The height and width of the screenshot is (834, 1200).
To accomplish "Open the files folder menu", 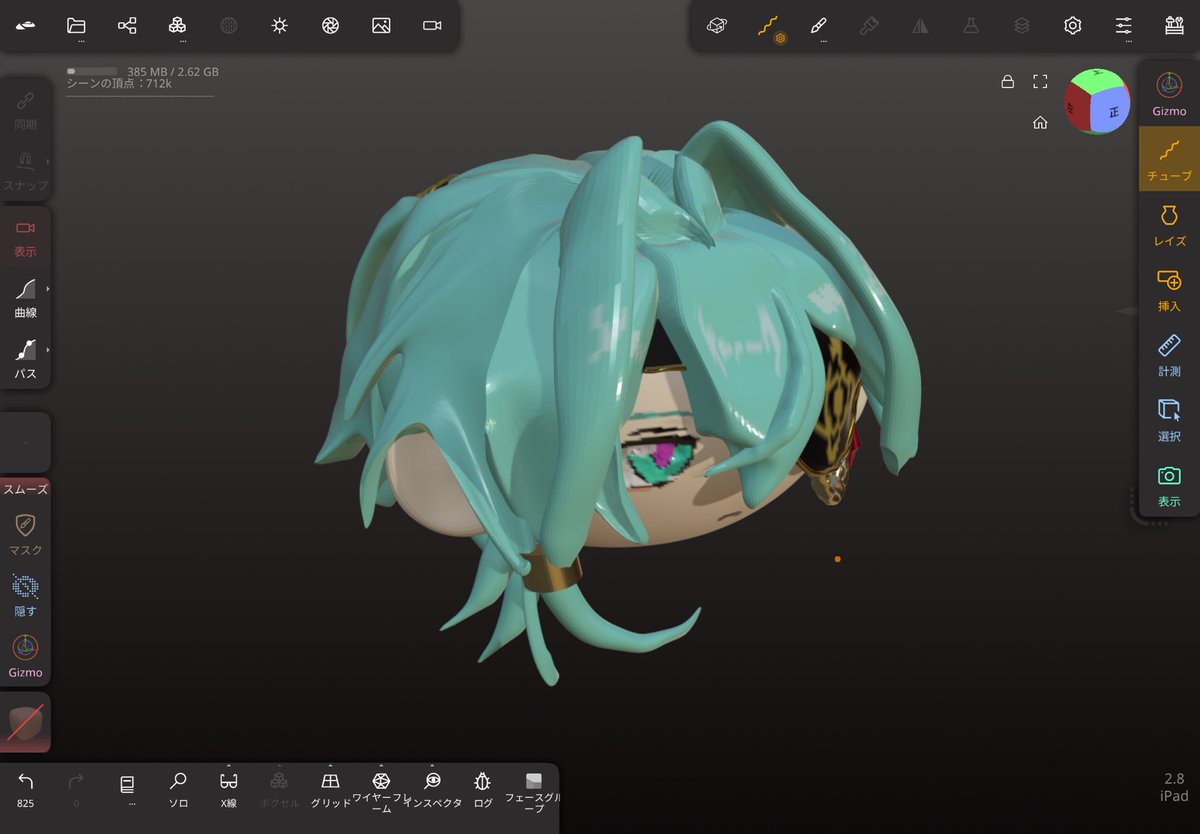I will tap(76, 25).
